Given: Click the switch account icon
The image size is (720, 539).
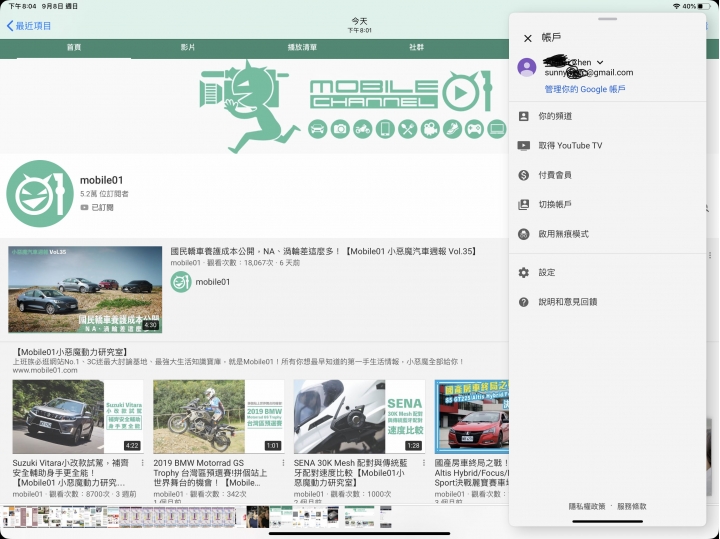Looking at the screenshot, I should point(523,204).
